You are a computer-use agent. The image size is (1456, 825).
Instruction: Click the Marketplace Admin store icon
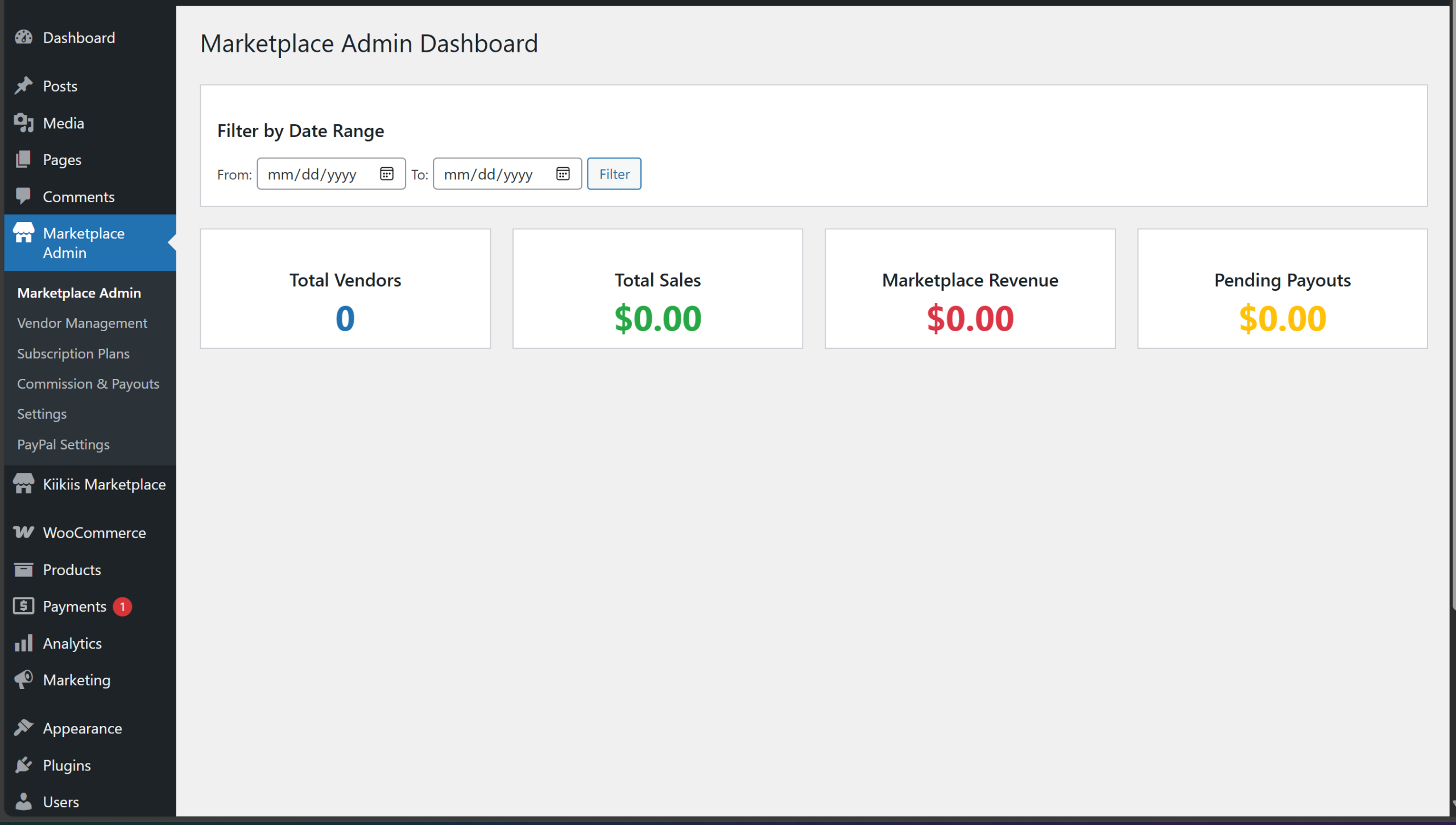(x=23, y=233)
